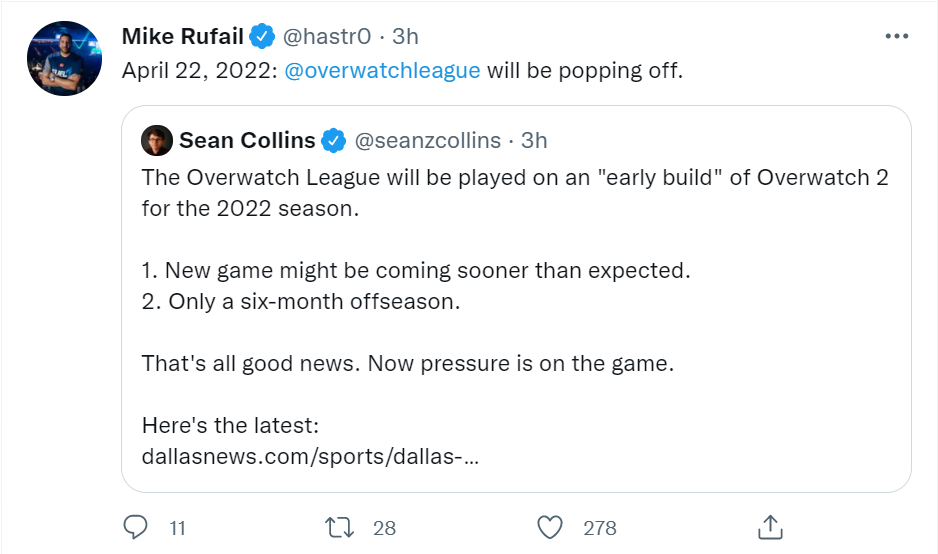The width and height of the screenshot is (938, 554).
Task: Click the @hastr0 handle
Action: 327,37
